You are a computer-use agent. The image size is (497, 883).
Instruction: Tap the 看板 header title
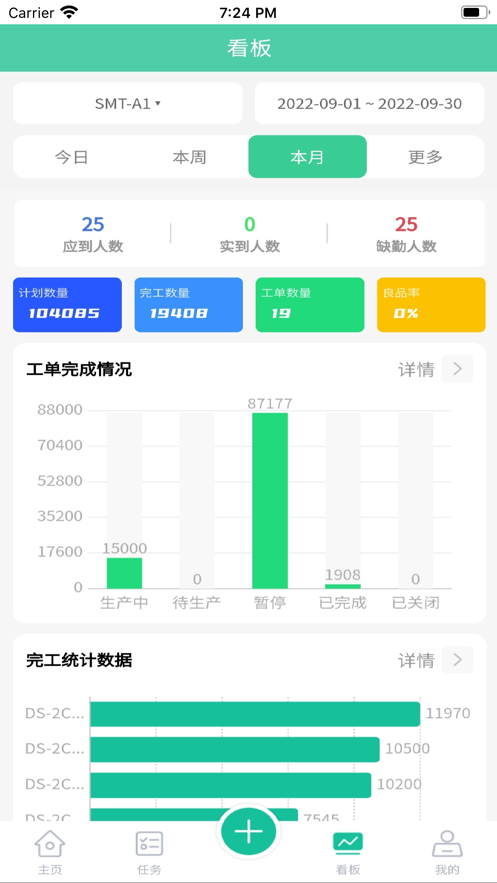tap(249, 48)
